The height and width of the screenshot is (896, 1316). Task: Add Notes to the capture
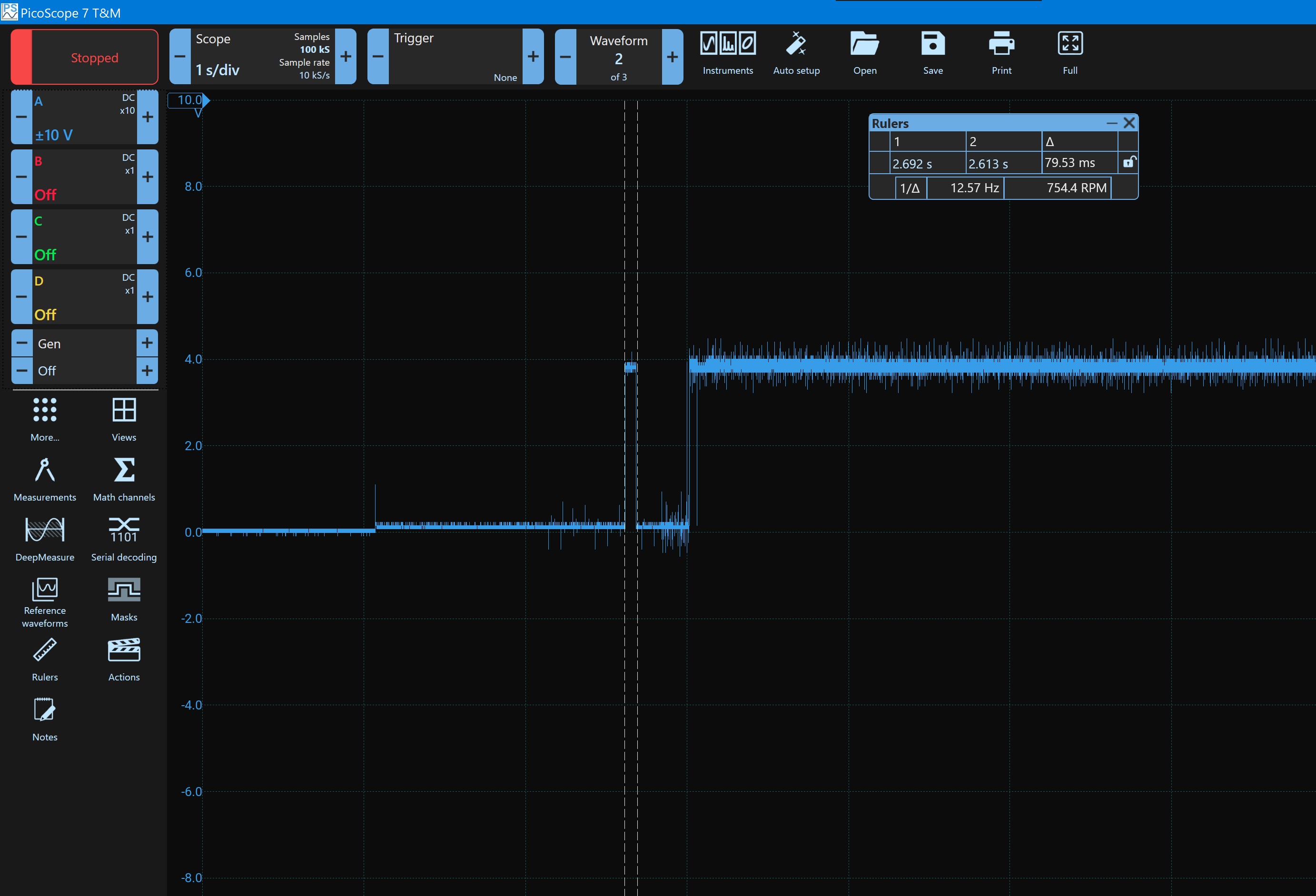[x=45, y=719]
